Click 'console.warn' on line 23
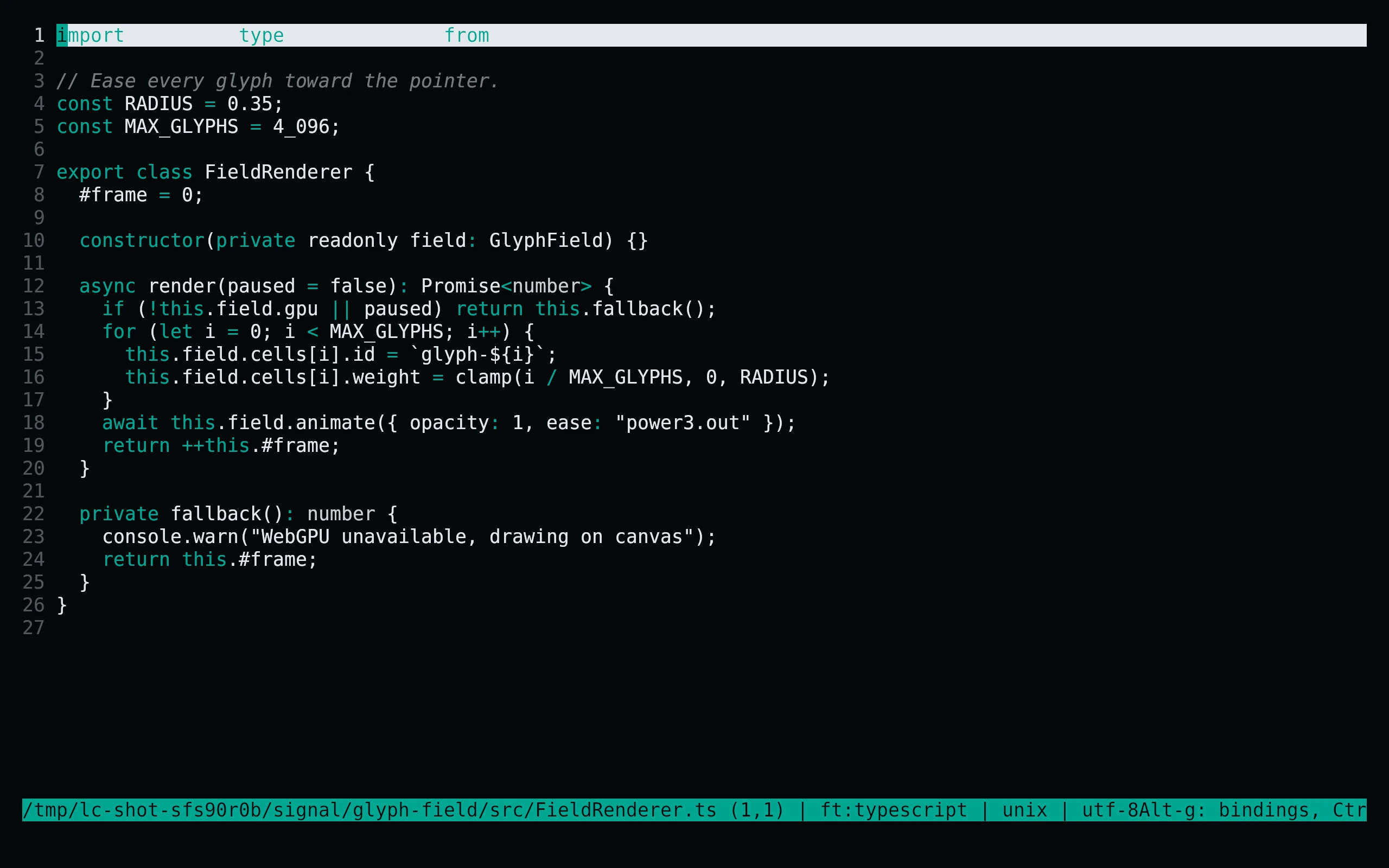1389x868 pixels. tap(170, 537)
